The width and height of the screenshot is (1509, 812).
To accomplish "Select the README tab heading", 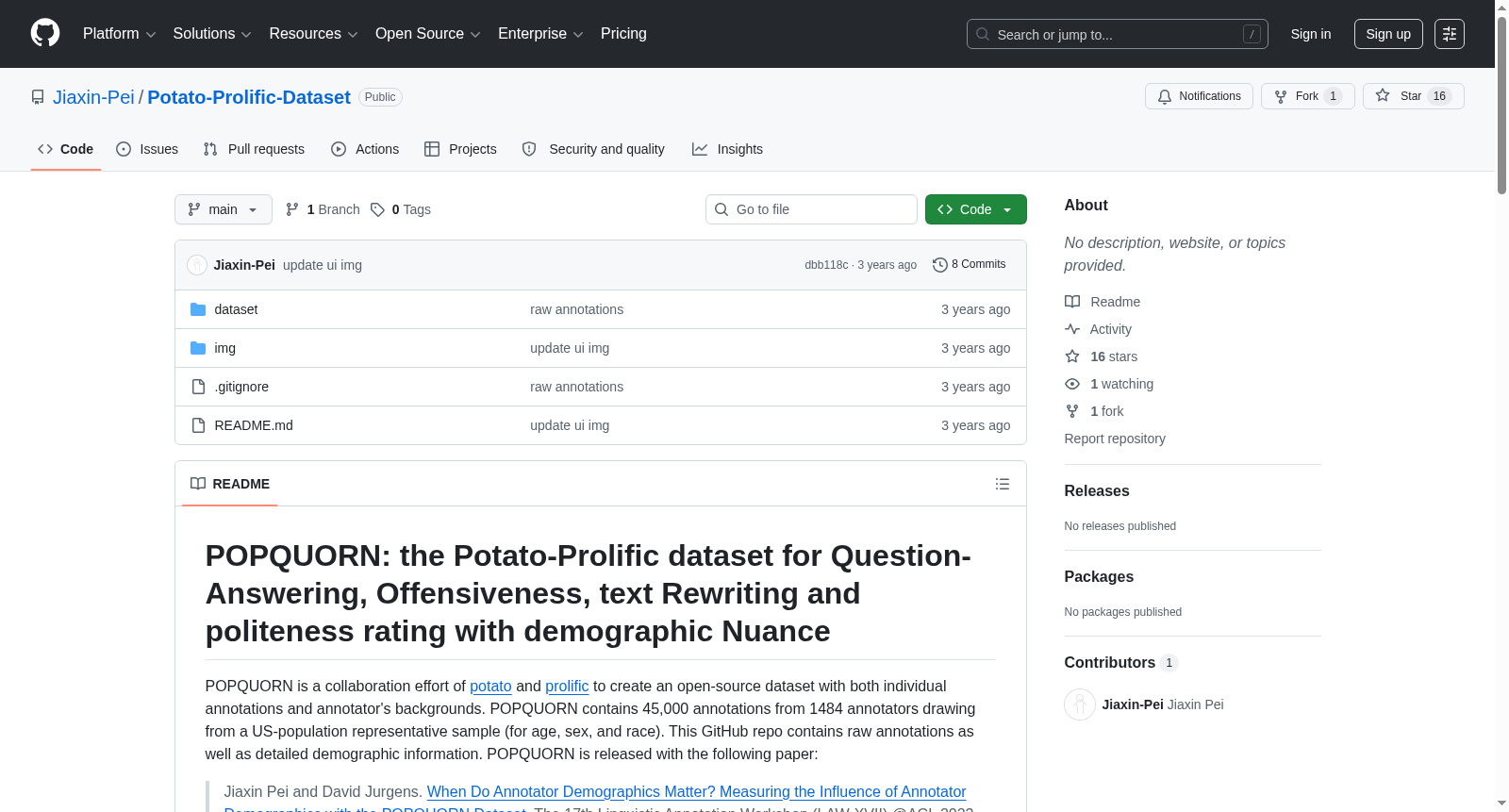I will 230,484.
